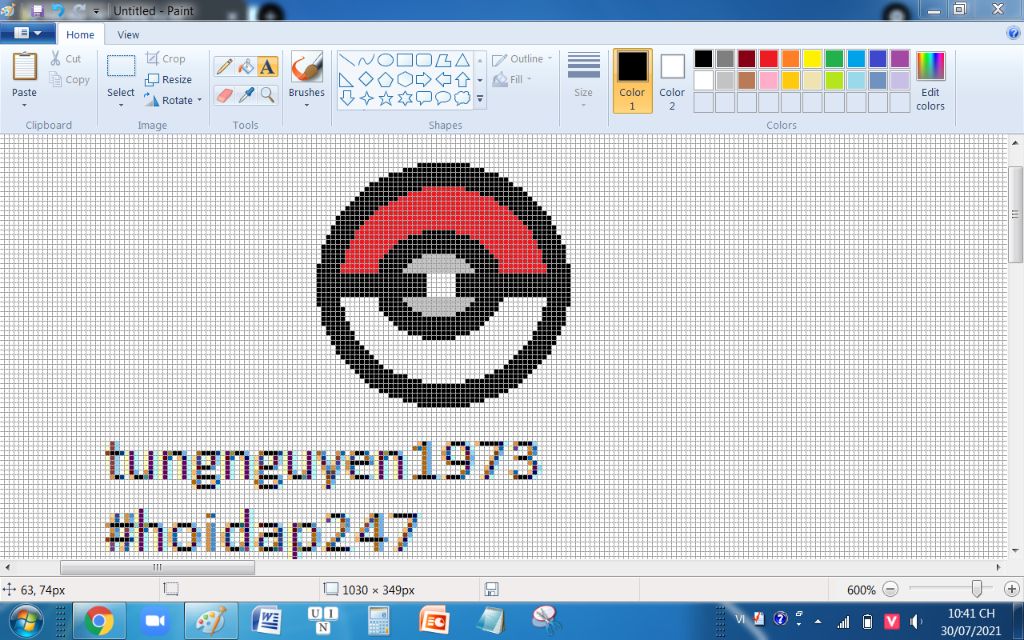This screenshot has height=640, width=1024.
Task: Click the vertical scrollbar down arrow
Action: coord(1016,551)
